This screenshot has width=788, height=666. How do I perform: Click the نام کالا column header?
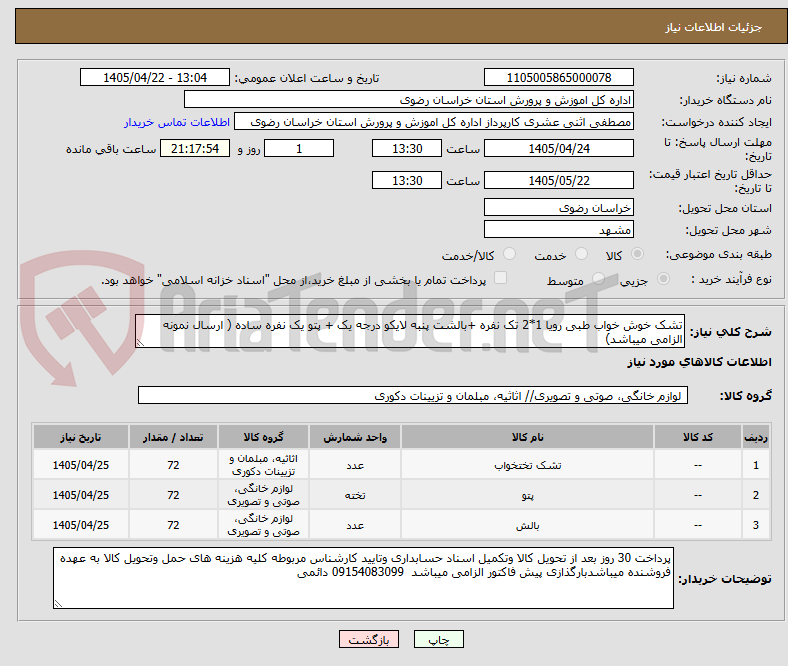tap(527, 437)
